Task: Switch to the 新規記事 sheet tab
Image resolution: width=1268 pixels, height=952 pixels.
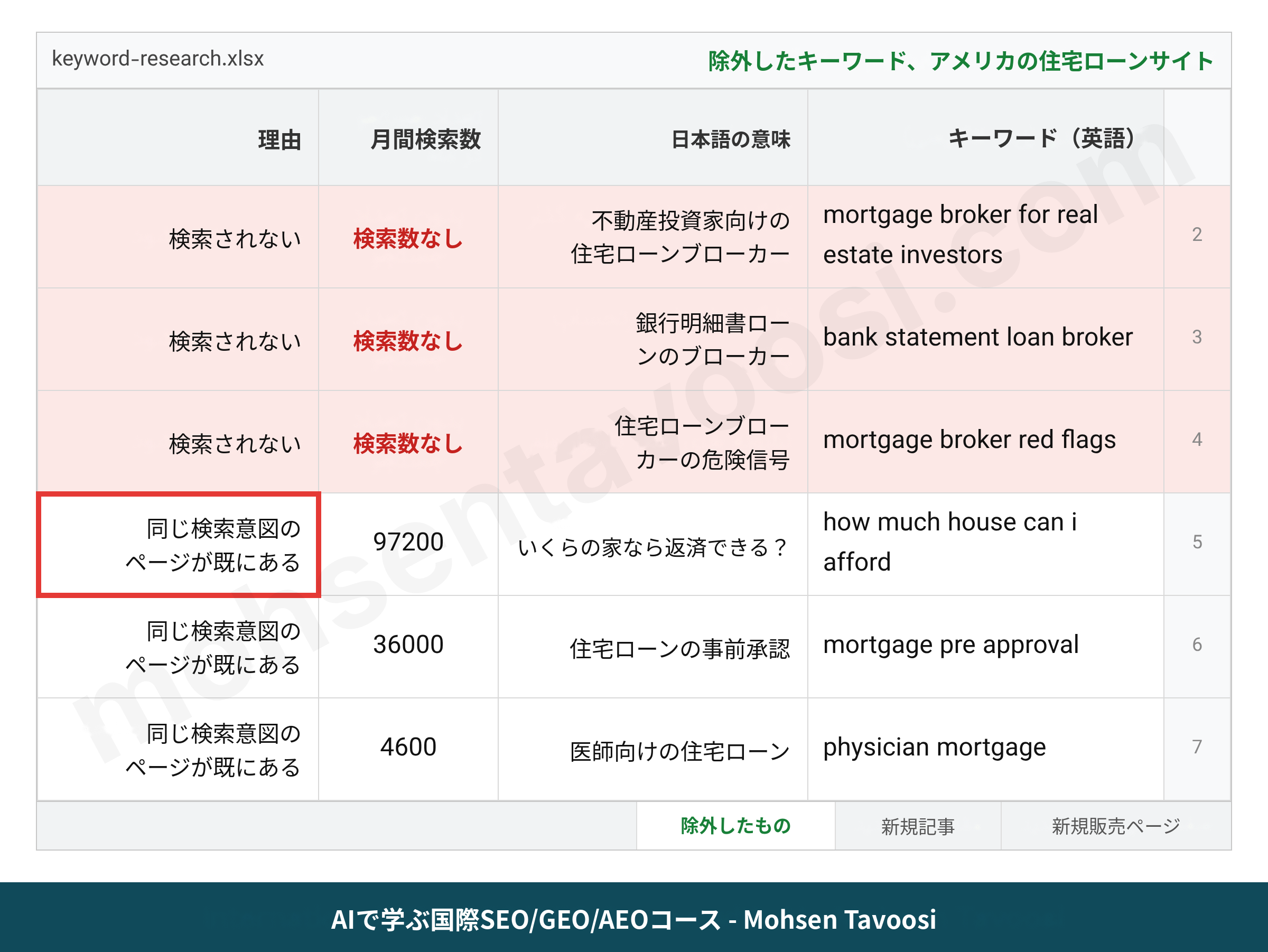Action: pyautogui.click(x=918, y=825)
